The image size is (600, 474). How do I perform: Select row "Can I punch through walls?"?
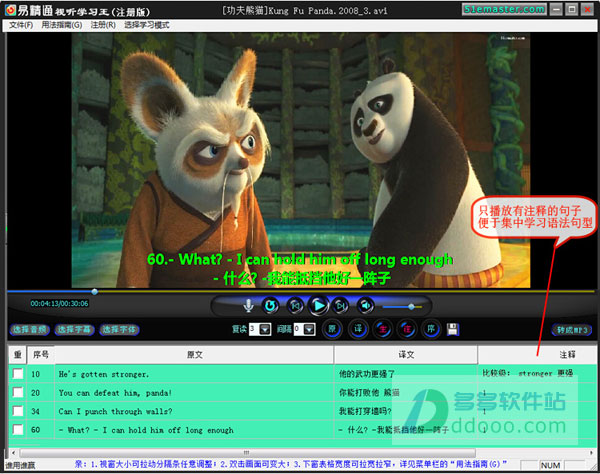pos(302,411)
